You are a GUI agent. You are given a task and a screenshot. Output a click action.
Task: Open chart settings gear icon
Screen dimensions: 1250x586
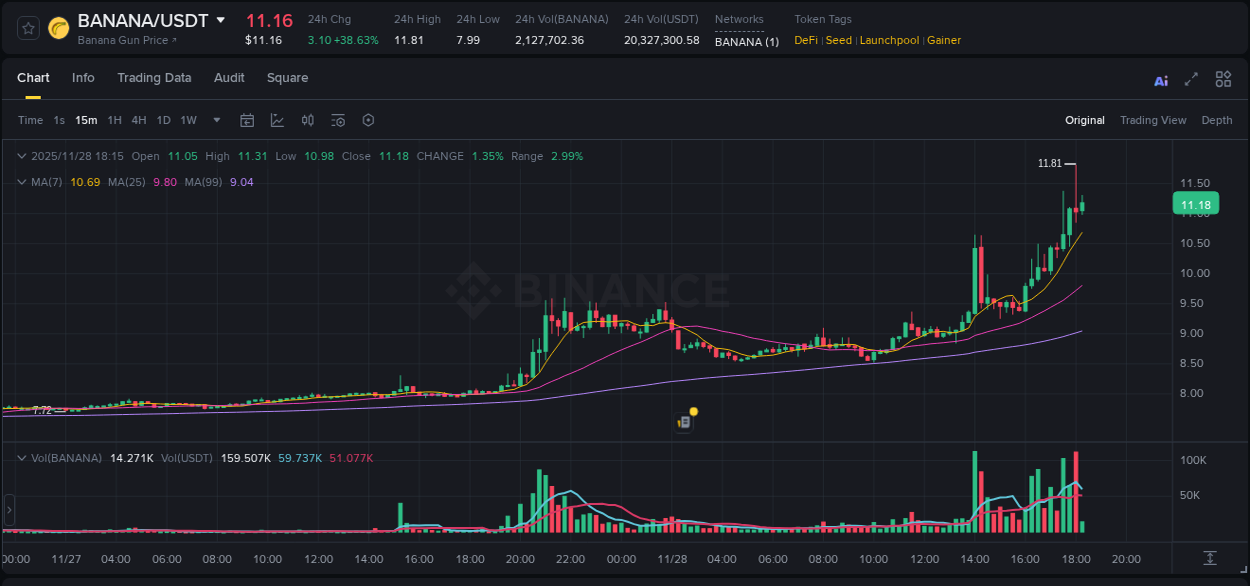click(368, 120)
